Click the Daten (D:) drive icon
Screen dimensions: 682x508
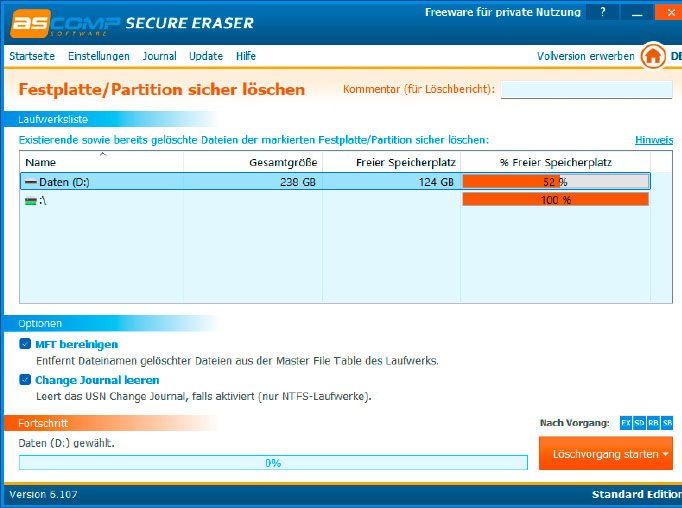30,182
